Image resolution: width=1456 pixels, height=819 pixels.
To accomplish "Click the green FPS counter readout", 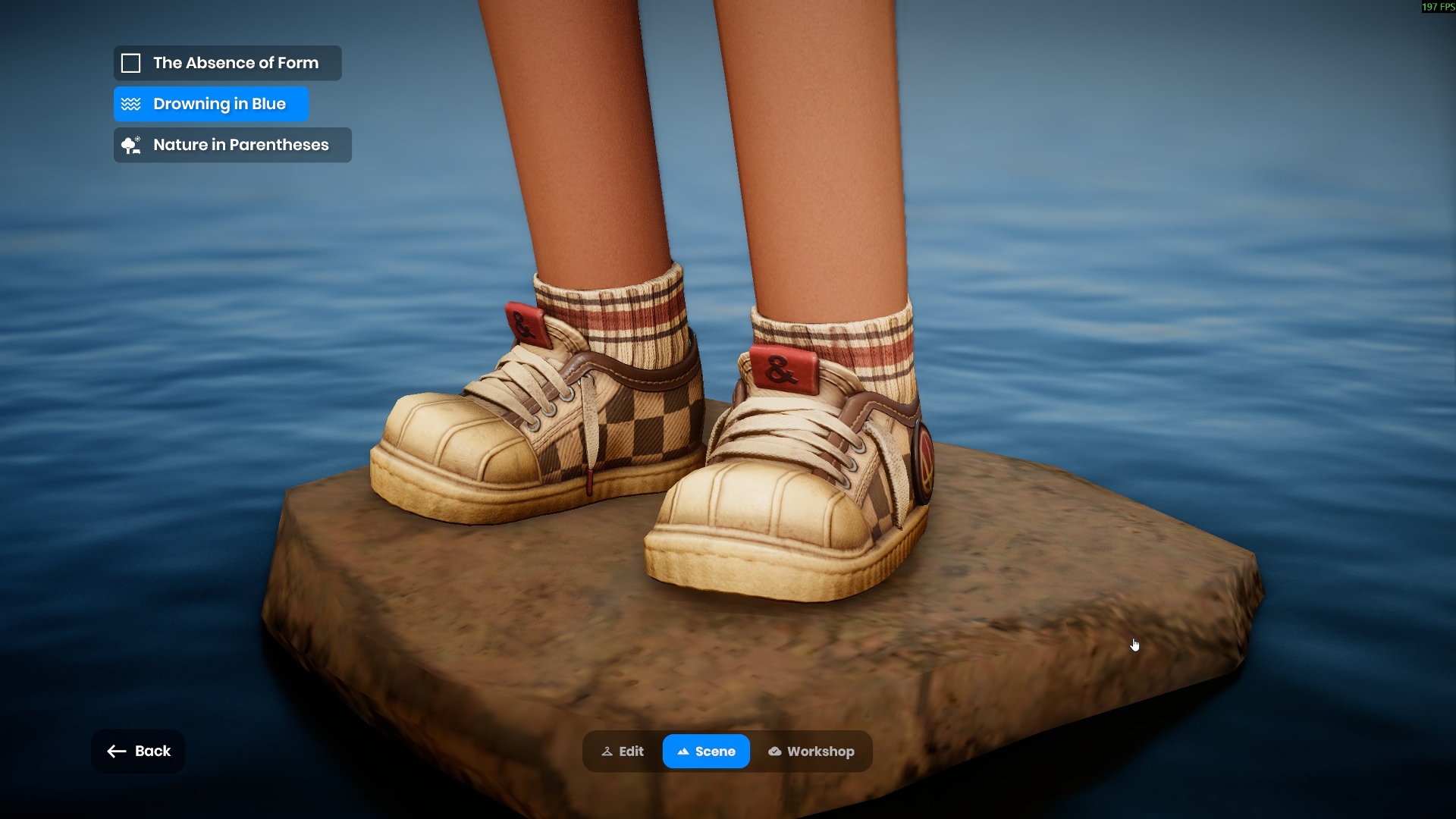I will click(1438, 7).
